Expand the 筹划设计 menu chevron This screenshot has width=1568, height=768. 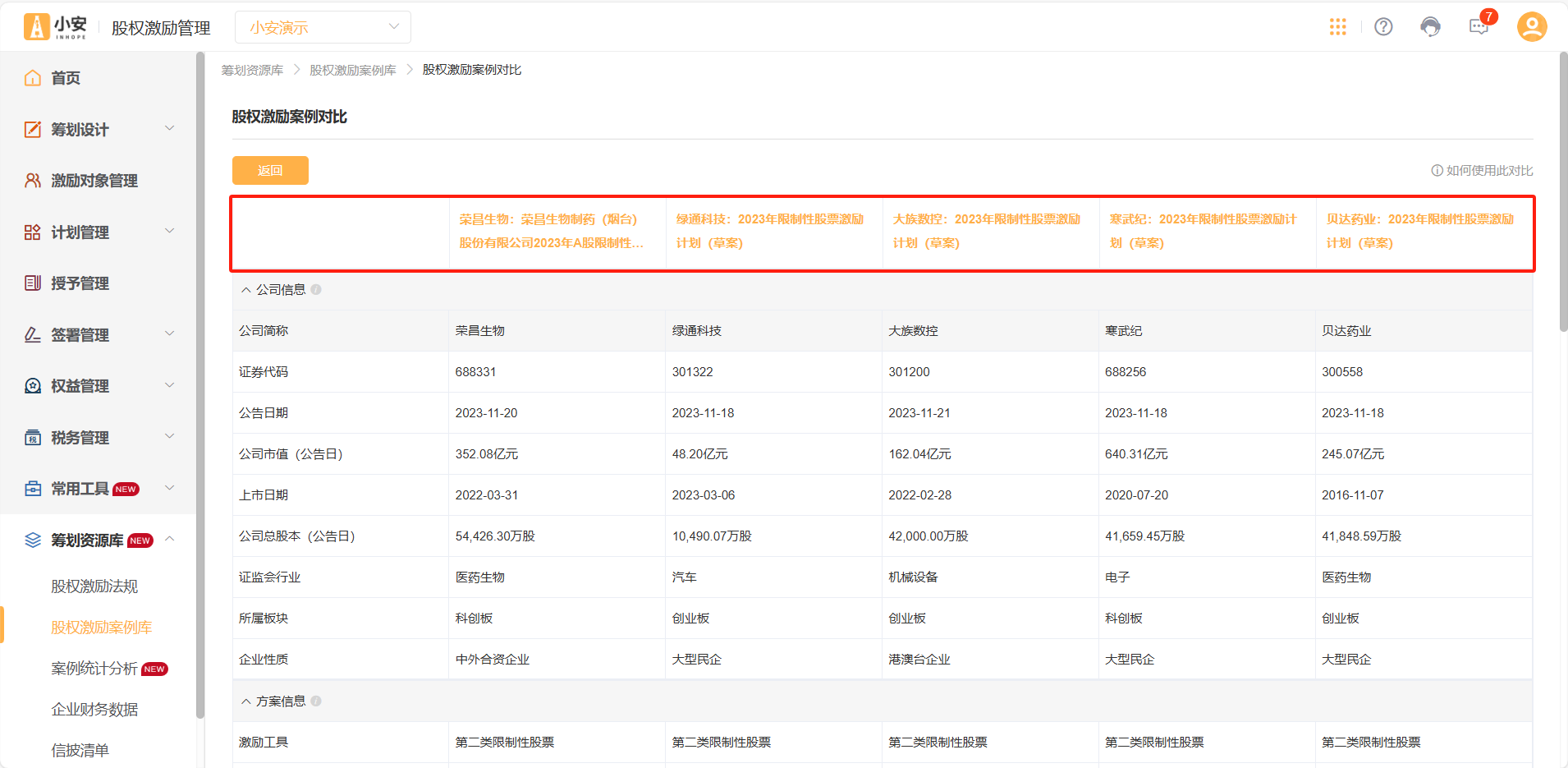pos(170,127)
